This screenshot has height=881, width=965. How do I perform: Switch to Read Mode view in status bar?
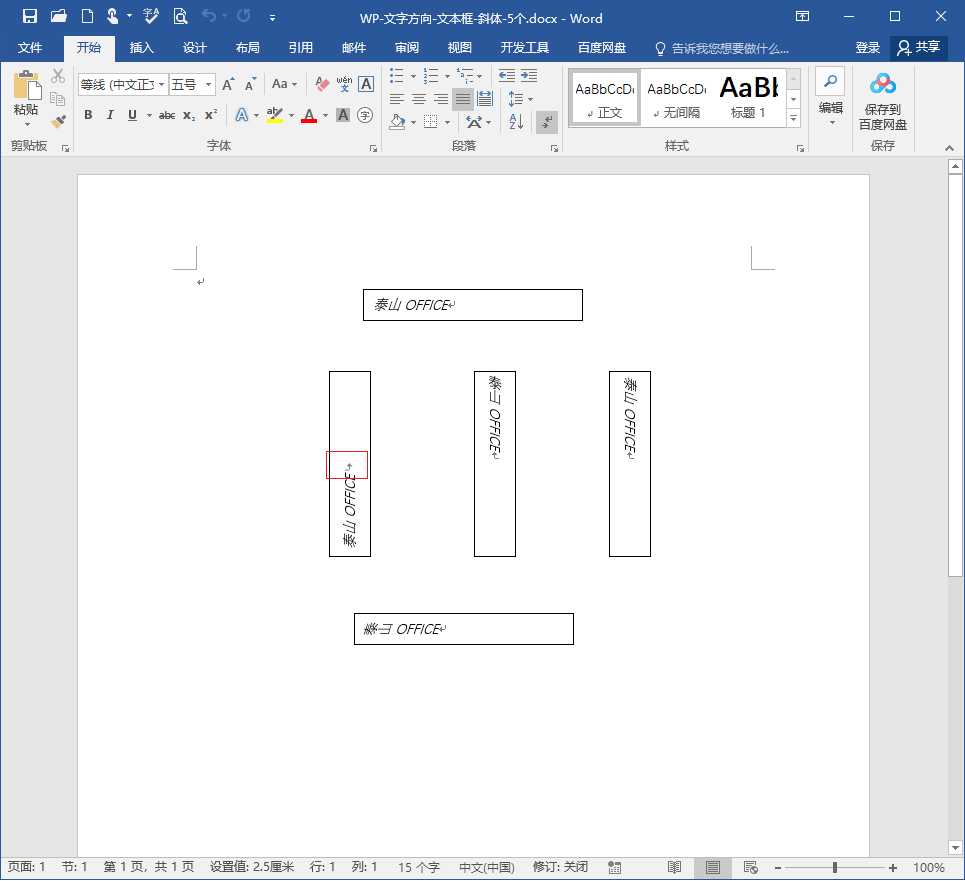tap(675, 867)
